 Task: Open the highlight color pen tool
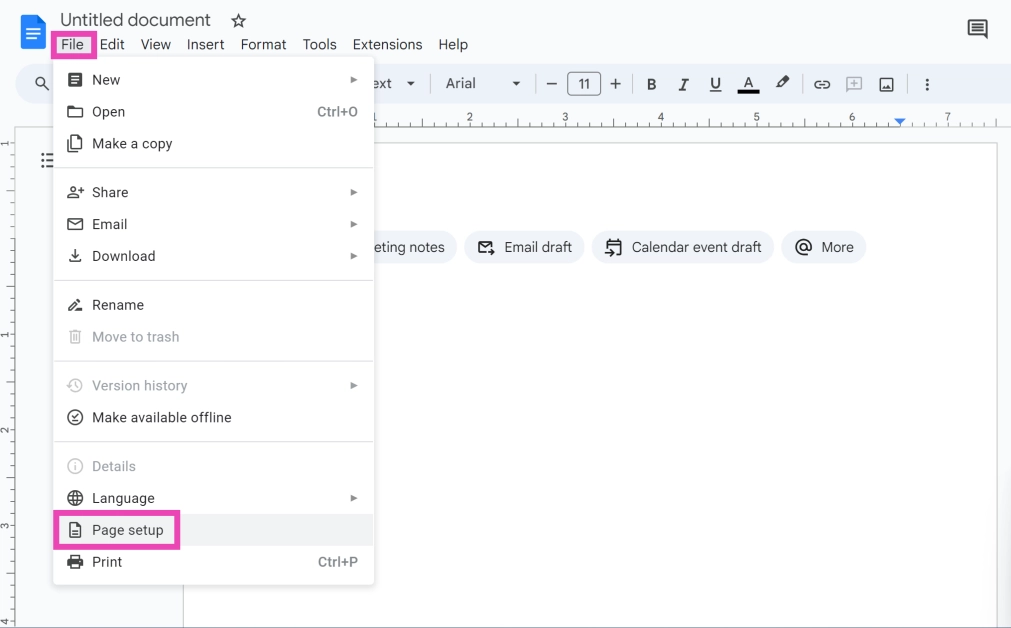click(x=783, y=84)
